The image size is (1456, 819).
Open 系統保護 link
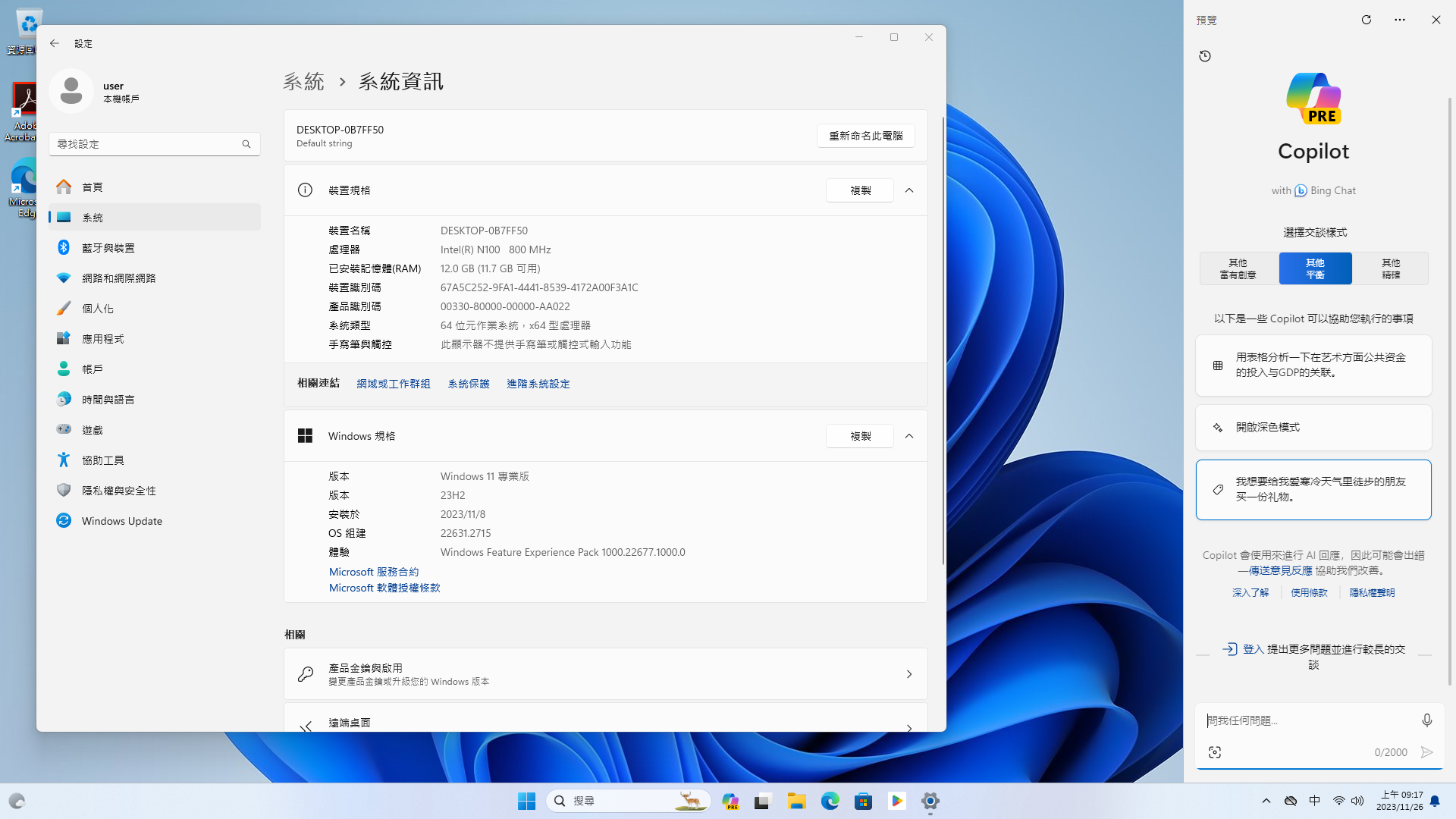[x=469, y=384]
